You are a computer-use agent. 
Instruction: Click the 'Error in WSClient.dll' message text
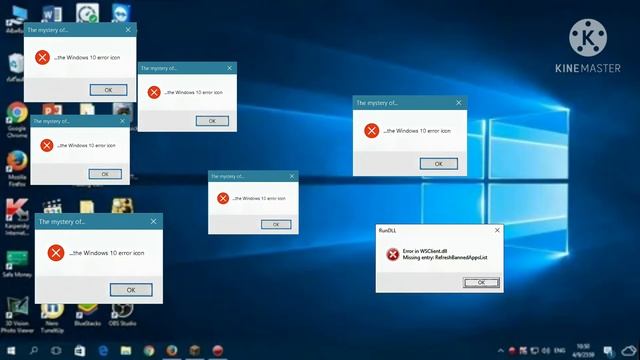pyautogui.click(x=424, y=251)
